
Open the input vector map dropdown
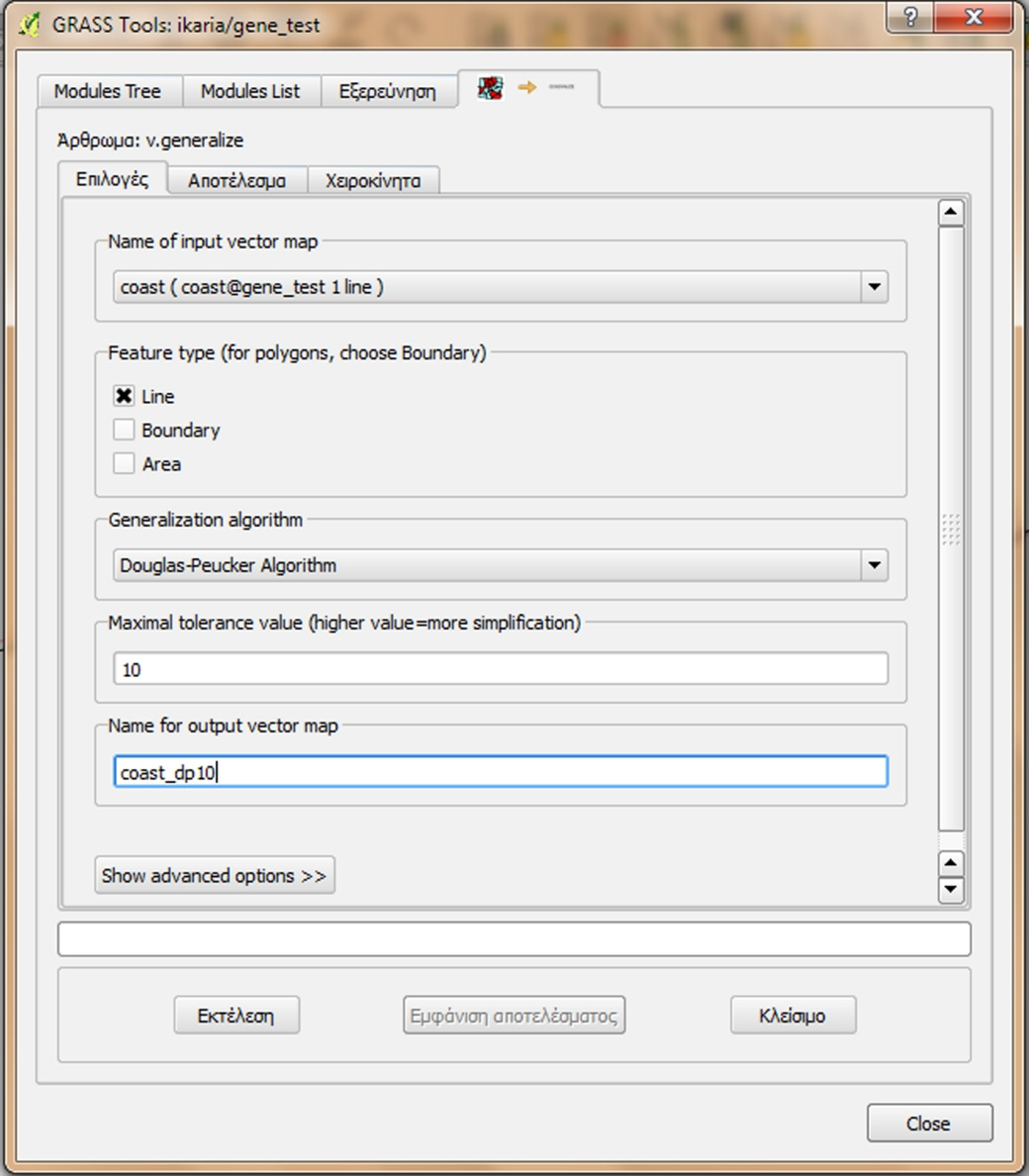click(501, 287)
